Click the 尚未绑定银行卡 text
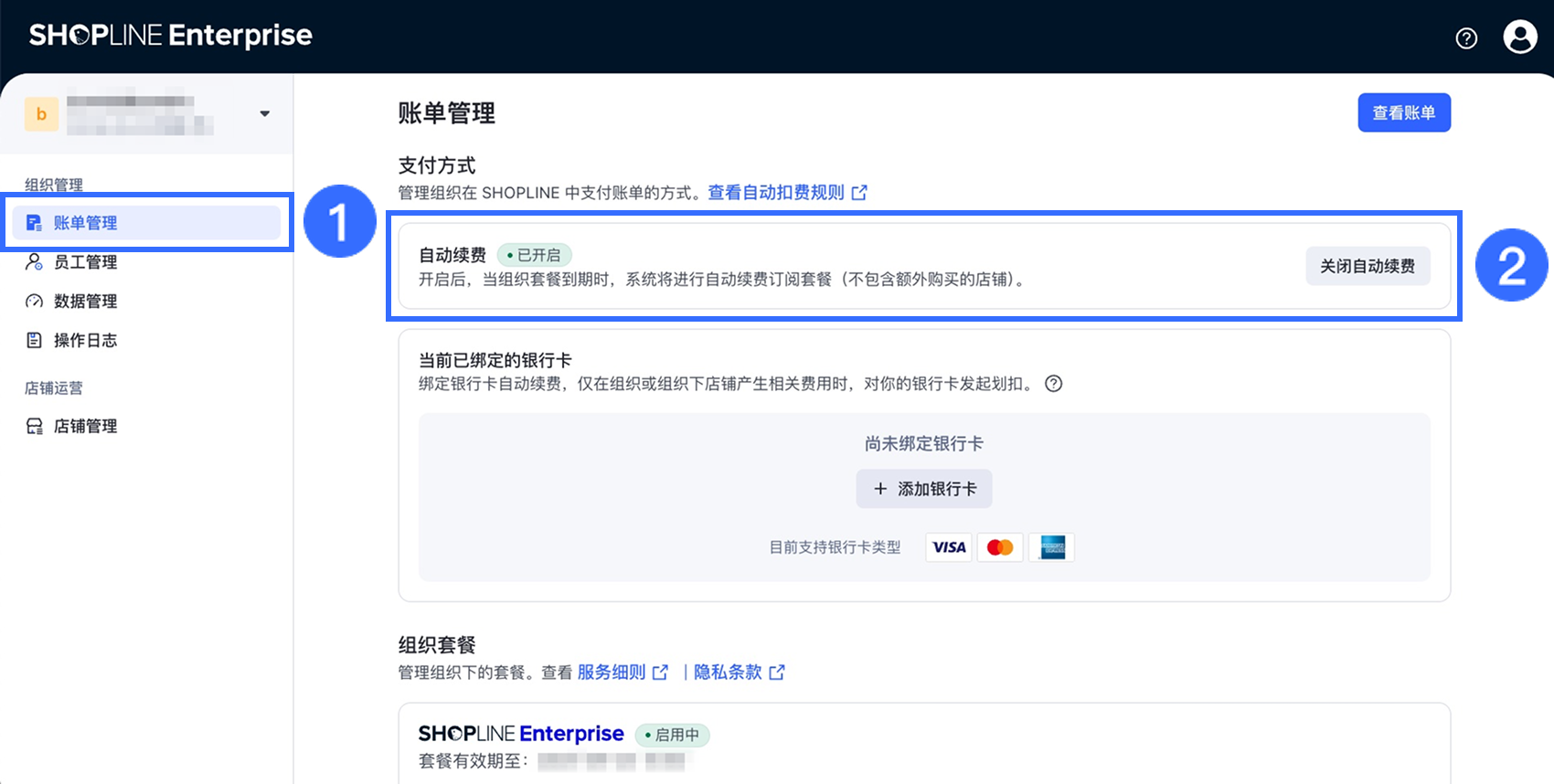Viewport: 1554px width, 784px height. coord(924,444)
